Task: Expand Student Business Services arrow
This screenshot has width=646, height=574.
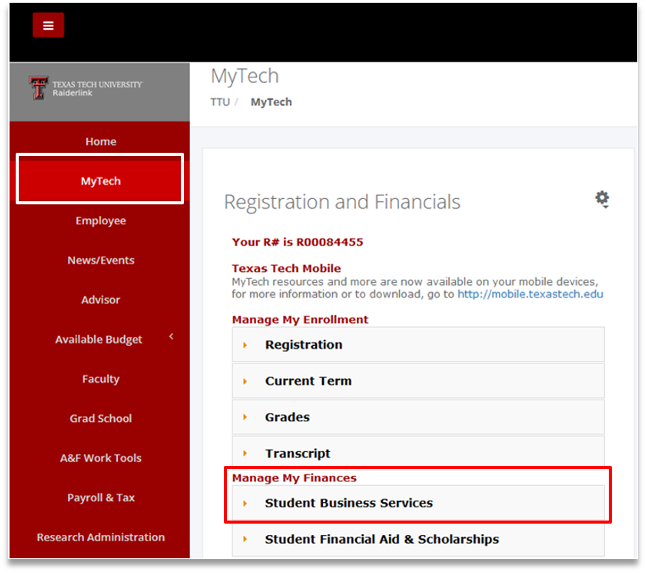Action: tap(245, 504)
